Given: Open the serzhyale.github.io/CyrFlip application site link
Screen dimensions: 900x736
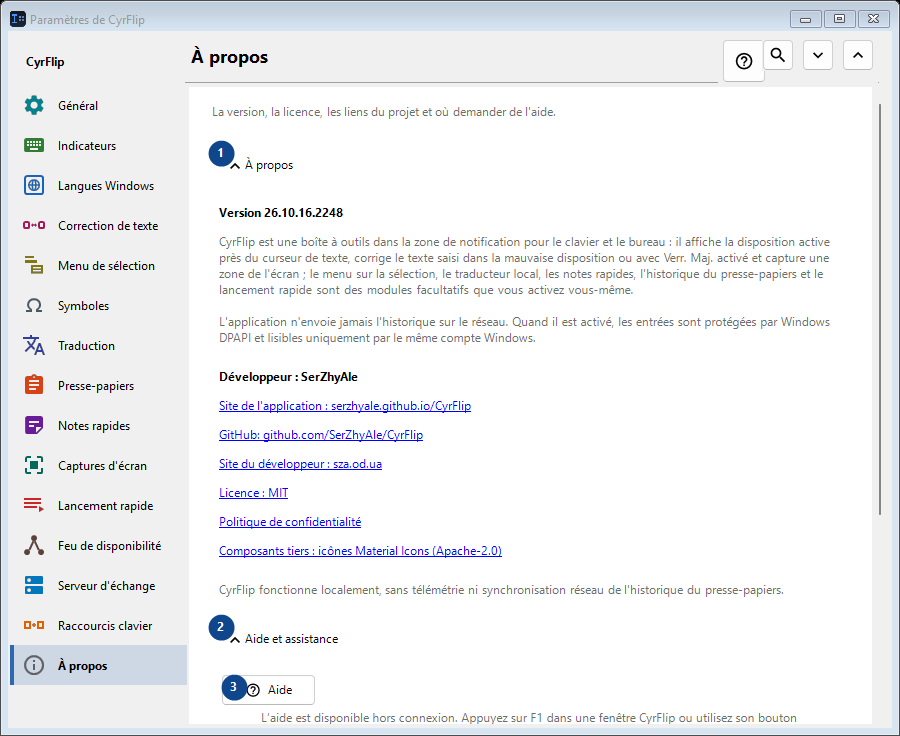Looking at the screenshot, I should (x=345, y=406).
